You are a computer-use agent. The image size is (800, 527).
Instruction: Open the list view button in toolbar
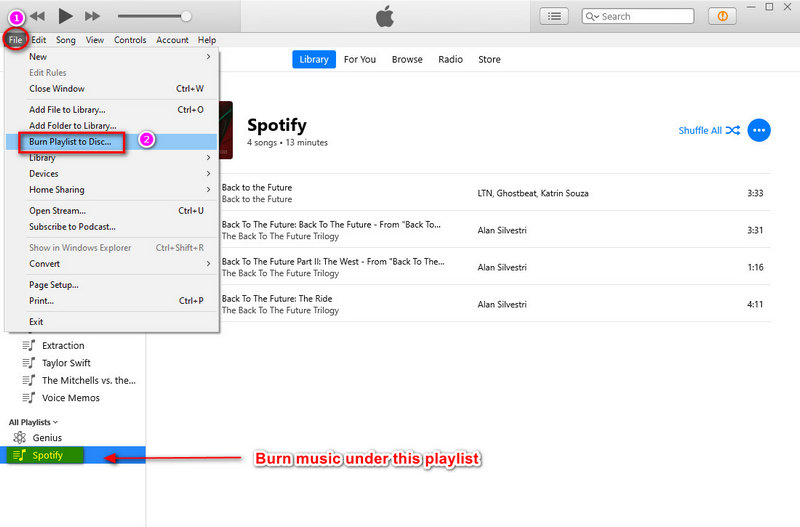[554, 16]
